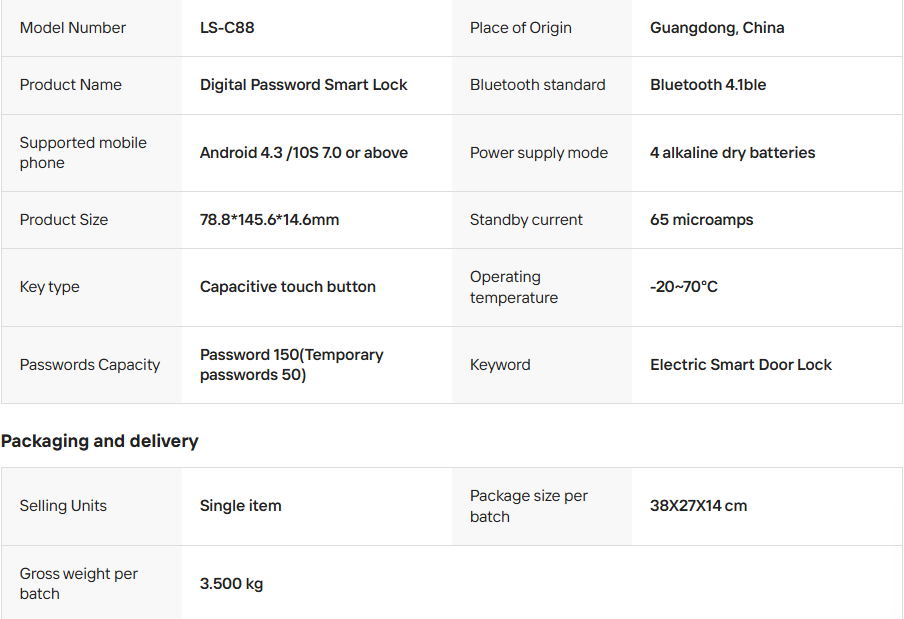The height and width of the screenshot is (619, 904).
Task: Click the 3.500 kg gross weight value
Action: 231,584
